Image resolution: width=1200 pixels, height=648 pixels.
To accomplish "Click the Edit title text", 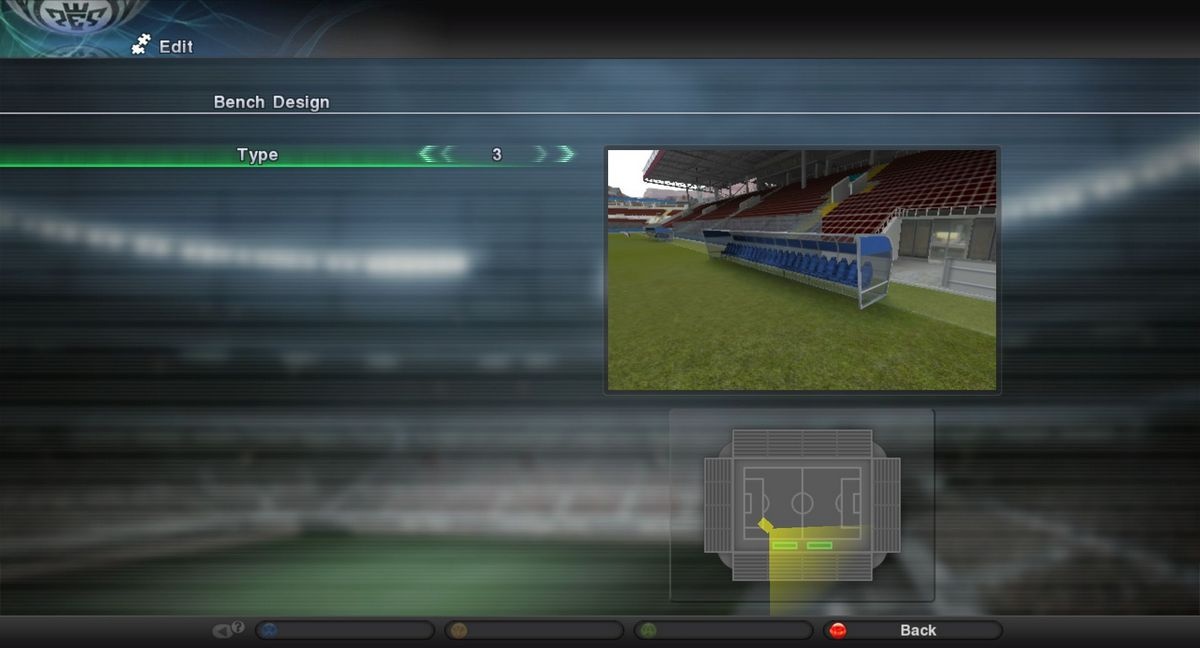I will [x=176, y=47].
